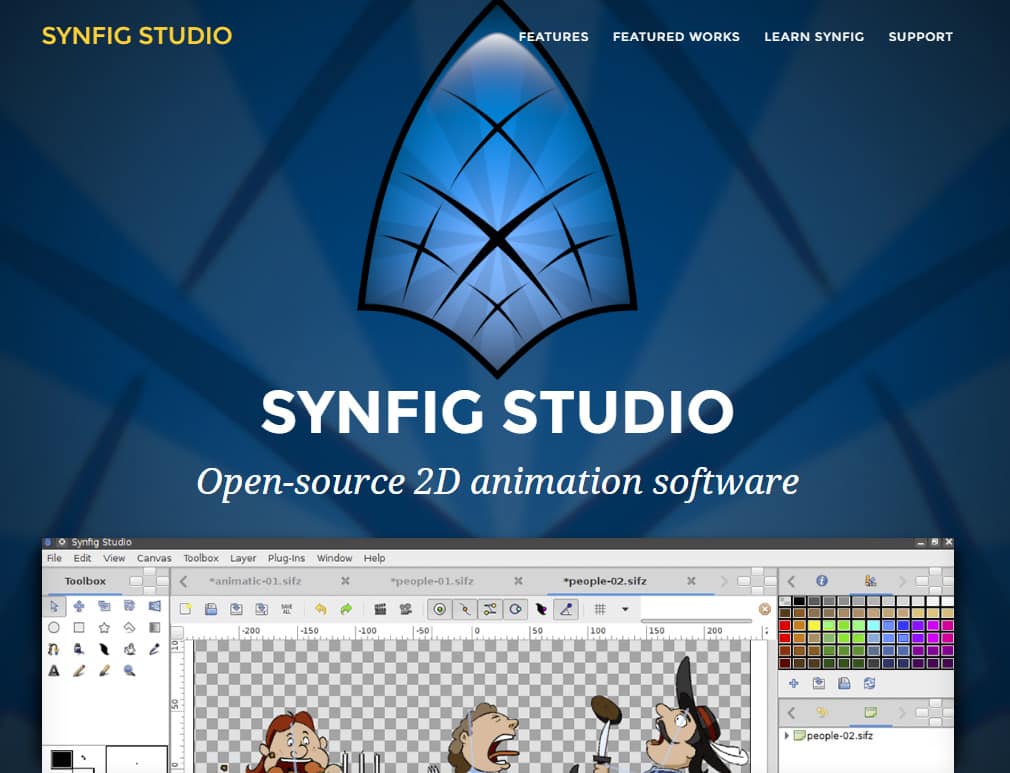Screen dimensions: 1010x773
Task: Select the Rotate tool
Action: (x=129, y=606)
